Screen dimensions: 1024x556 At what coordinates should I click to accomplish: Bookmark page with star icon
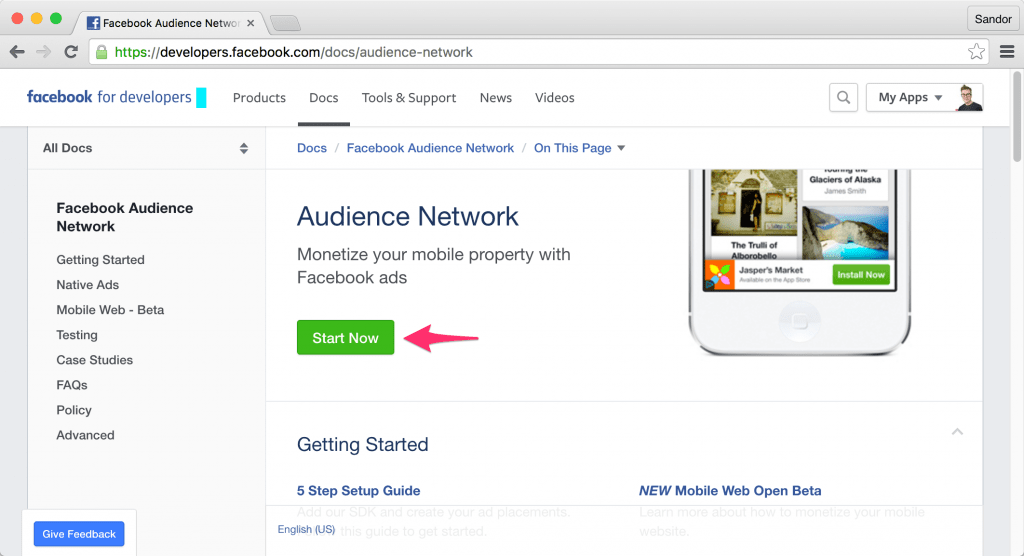976,52
